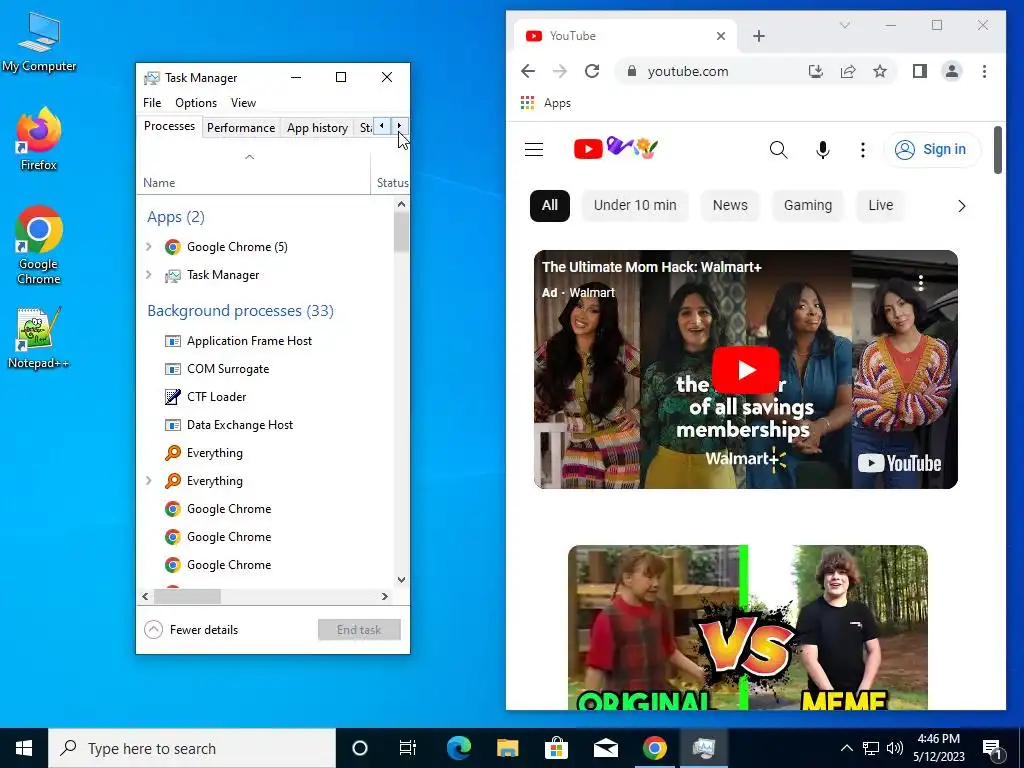The image size is (1024, 768).
Task: Show hidden system tray icons chevron
Action: (x=846, y=748)
